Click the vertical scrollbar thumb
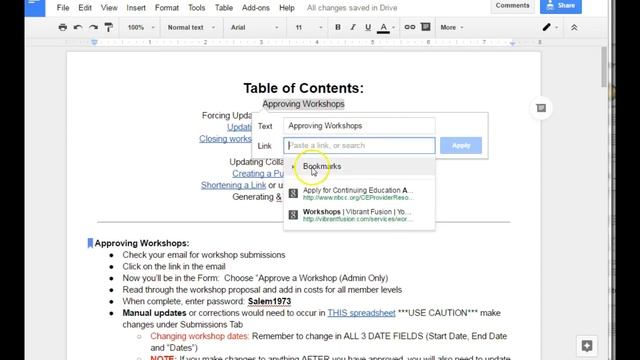This screenshot has width=640, height=360. (x=604, y=67)
